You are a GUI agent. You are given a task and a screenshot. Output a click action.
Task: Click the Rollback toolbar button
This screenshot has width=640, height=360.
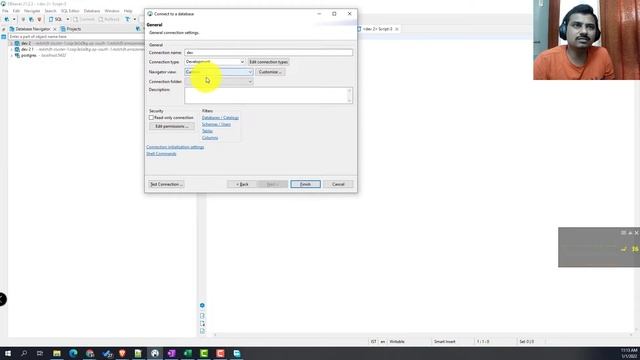tap(109, 19)
